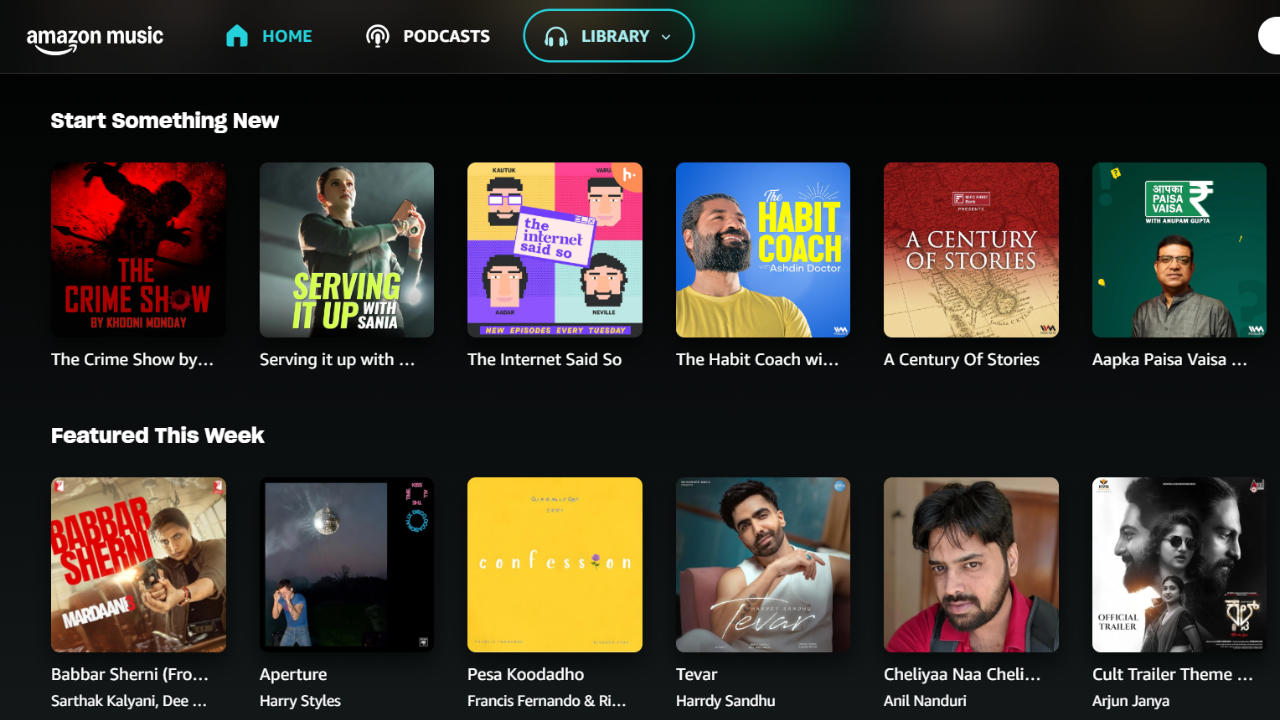Screen dimensions: 1280x720
Task: Click the Hardy Sandhu artist name
Action: click(725, 701)
